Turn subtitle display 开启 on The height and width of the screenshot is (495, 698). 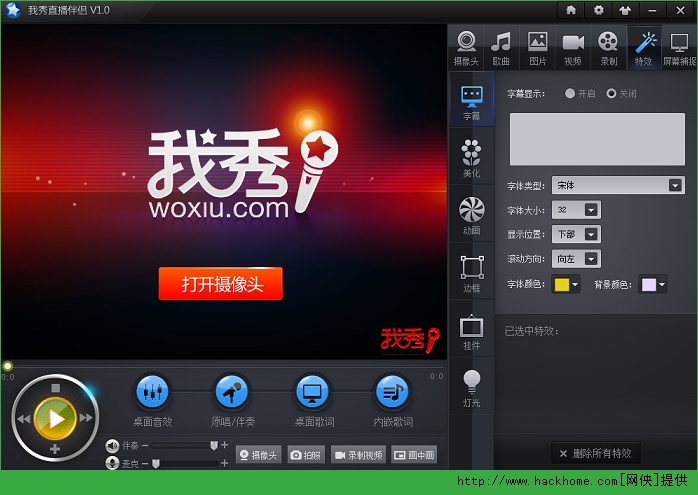pyautogui.click(x=570, y=93)
